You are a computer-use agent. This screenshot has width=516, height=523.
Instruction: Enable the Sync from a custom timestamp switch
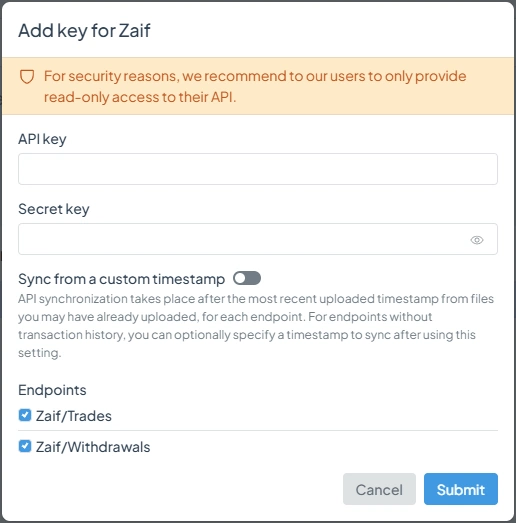[247, 278]
